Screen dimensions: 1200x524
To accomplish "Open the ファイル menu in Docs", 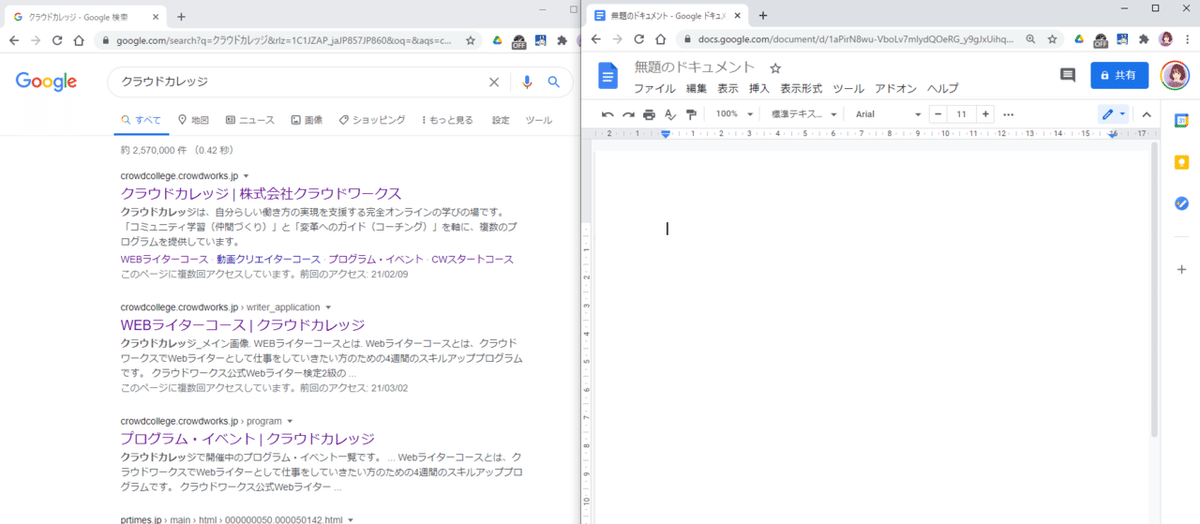I will coord(654,88).
